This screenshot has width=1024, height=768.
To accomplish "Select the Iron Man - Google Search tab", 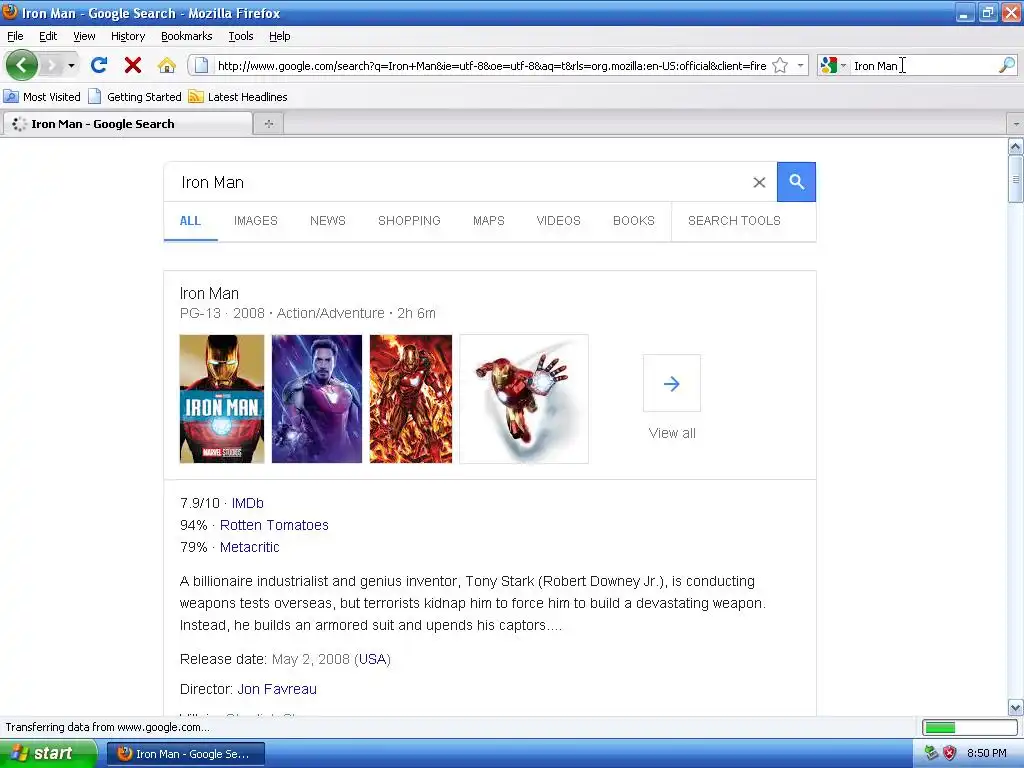I will [x=127, y=123].
